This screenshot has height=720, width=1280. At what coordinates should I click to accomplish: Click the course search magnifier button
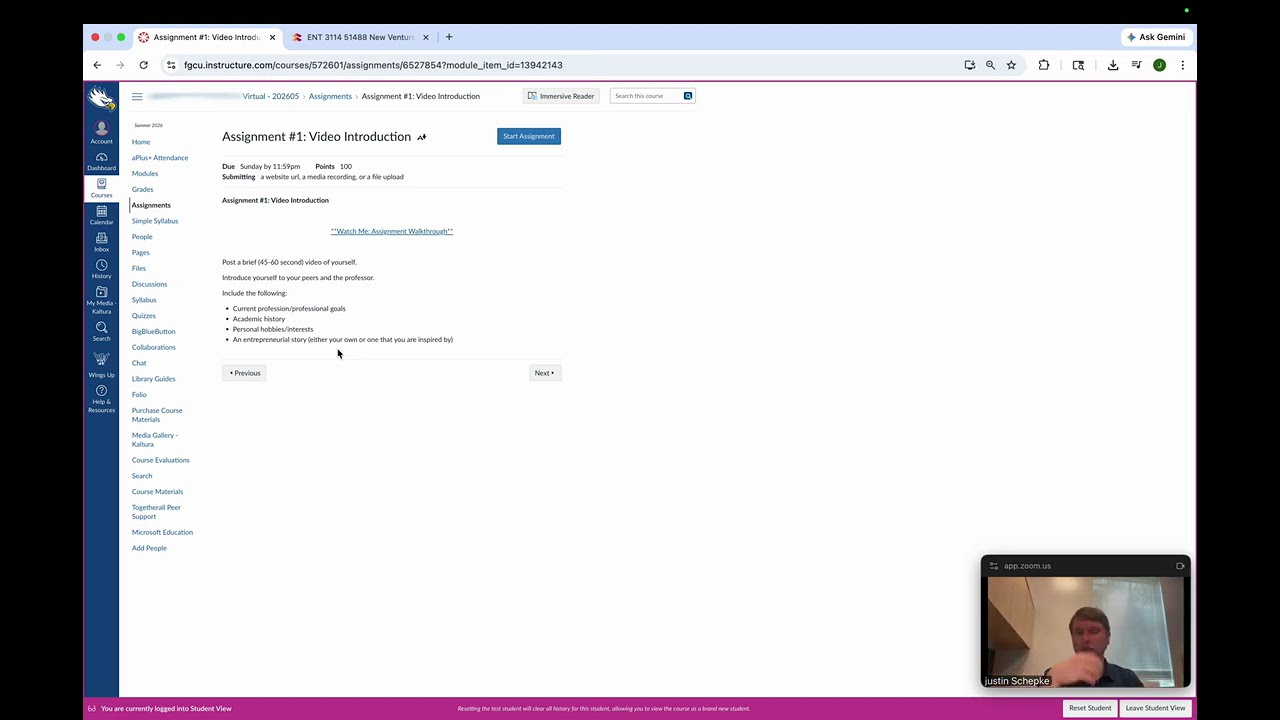(688, 96)
